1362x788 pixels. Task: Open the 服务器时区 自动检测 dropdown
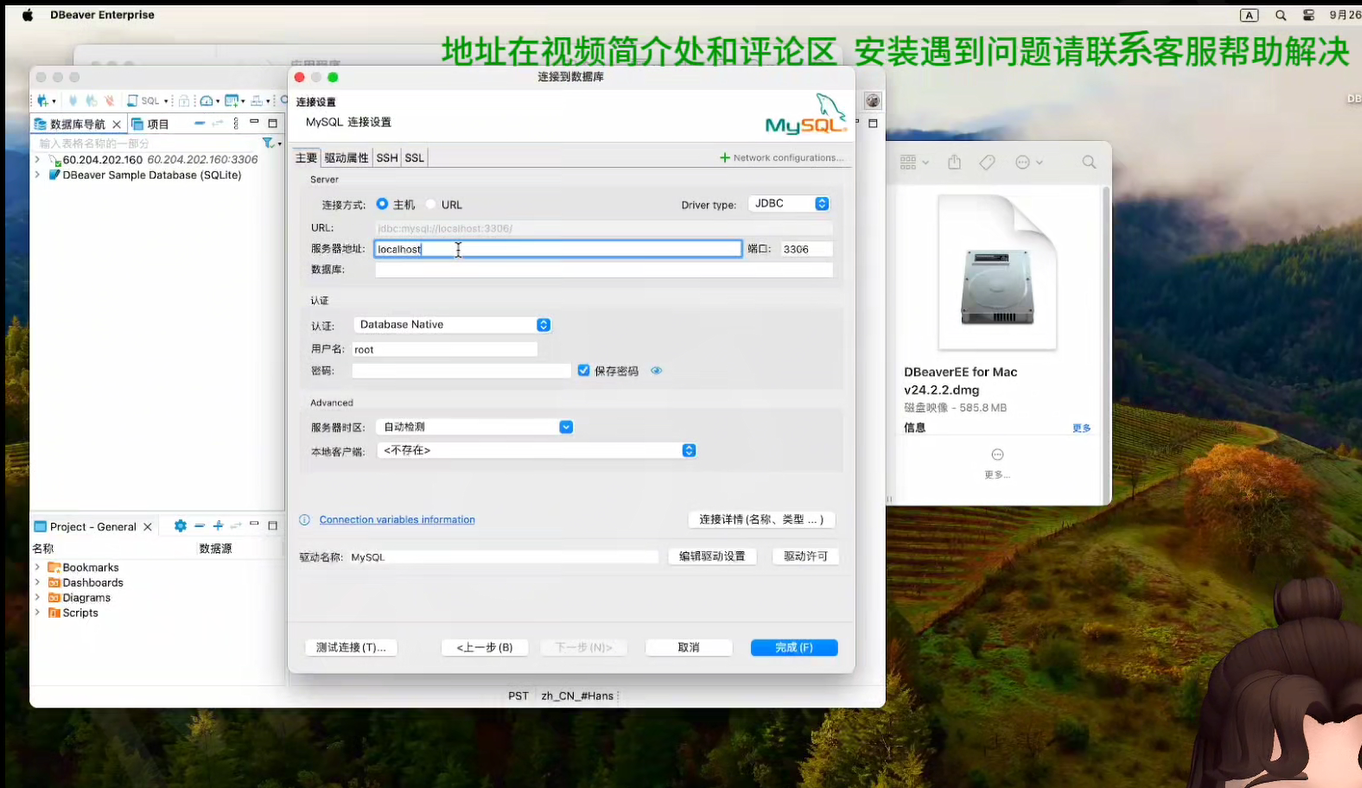click(x=474, y=426)
